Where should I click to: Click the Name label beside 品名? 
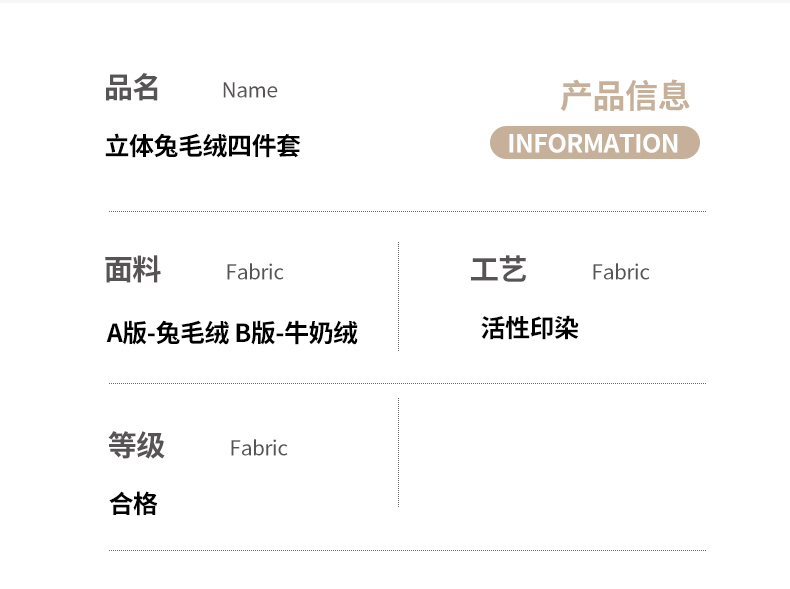click(250, 90)
